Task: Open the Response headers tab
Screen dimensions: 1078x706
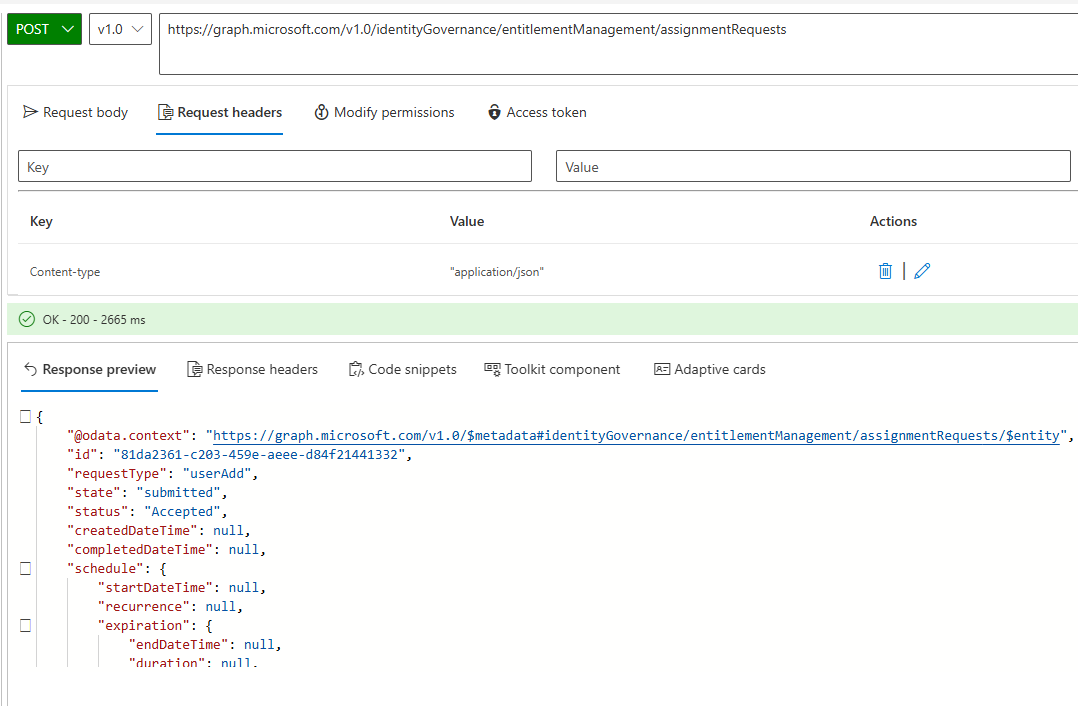Action: (x=252, y=369)
